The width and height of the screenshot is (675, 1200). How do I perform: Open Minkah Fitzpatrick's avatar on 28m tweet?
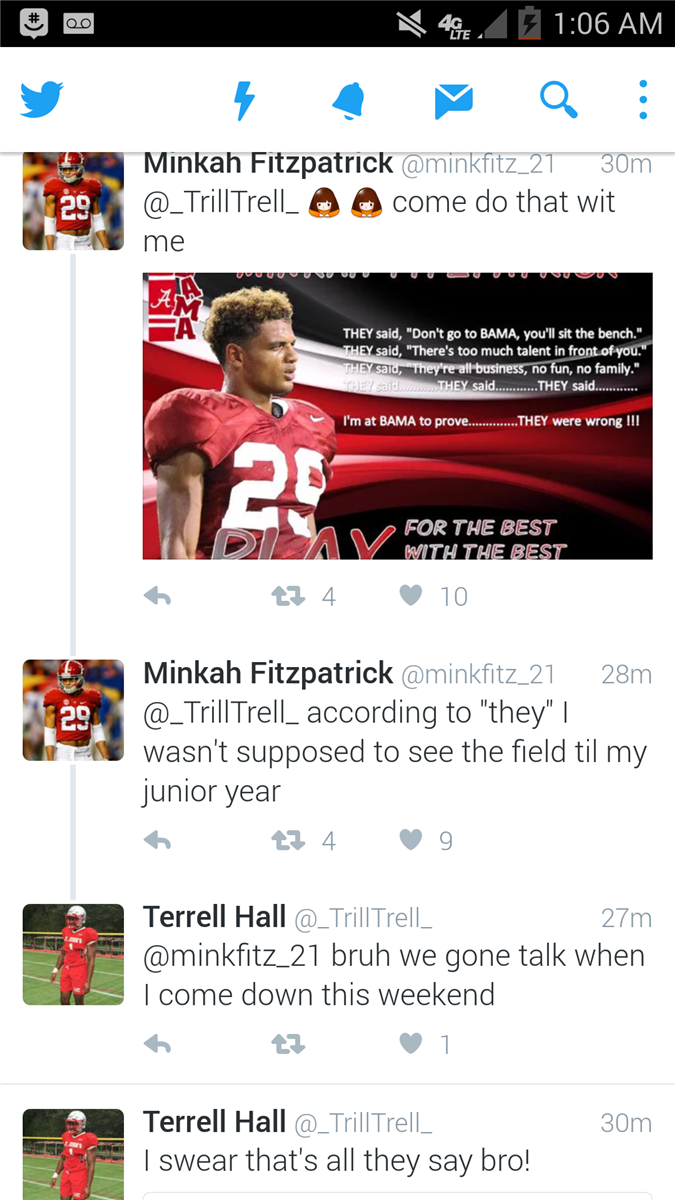click(73, 710)
